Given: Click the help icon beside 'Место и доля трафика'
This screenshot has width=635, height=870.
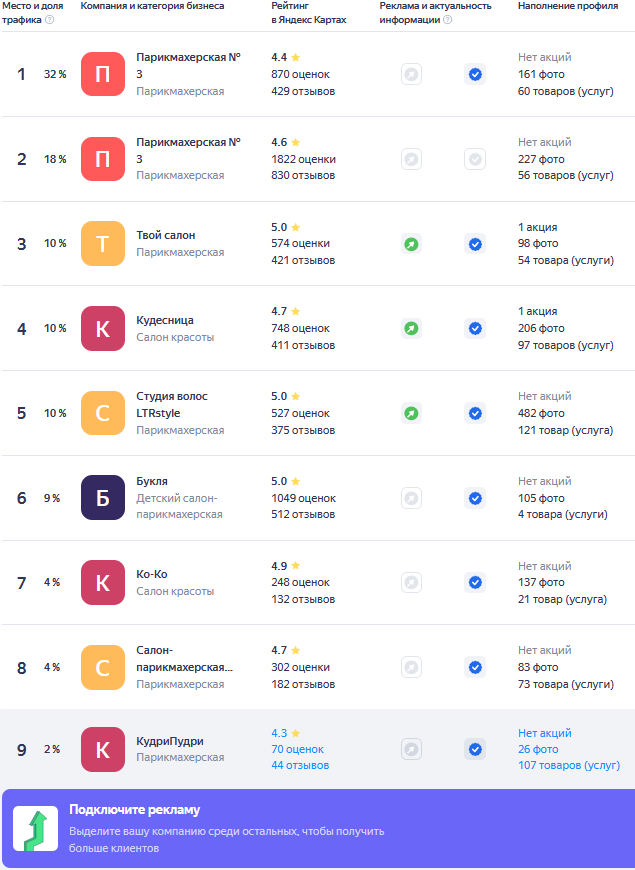Looking at the screenshot, I should tap(50, 20).
